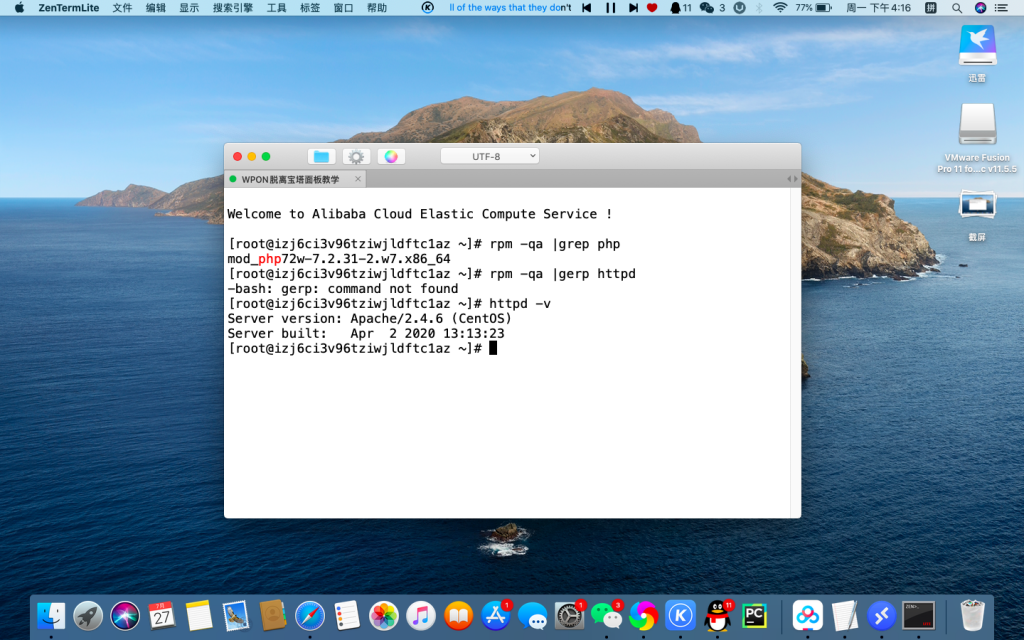Open QQ penguin icon in the Dock
The width and height of the screenshot is (1024, 640).
717,614
